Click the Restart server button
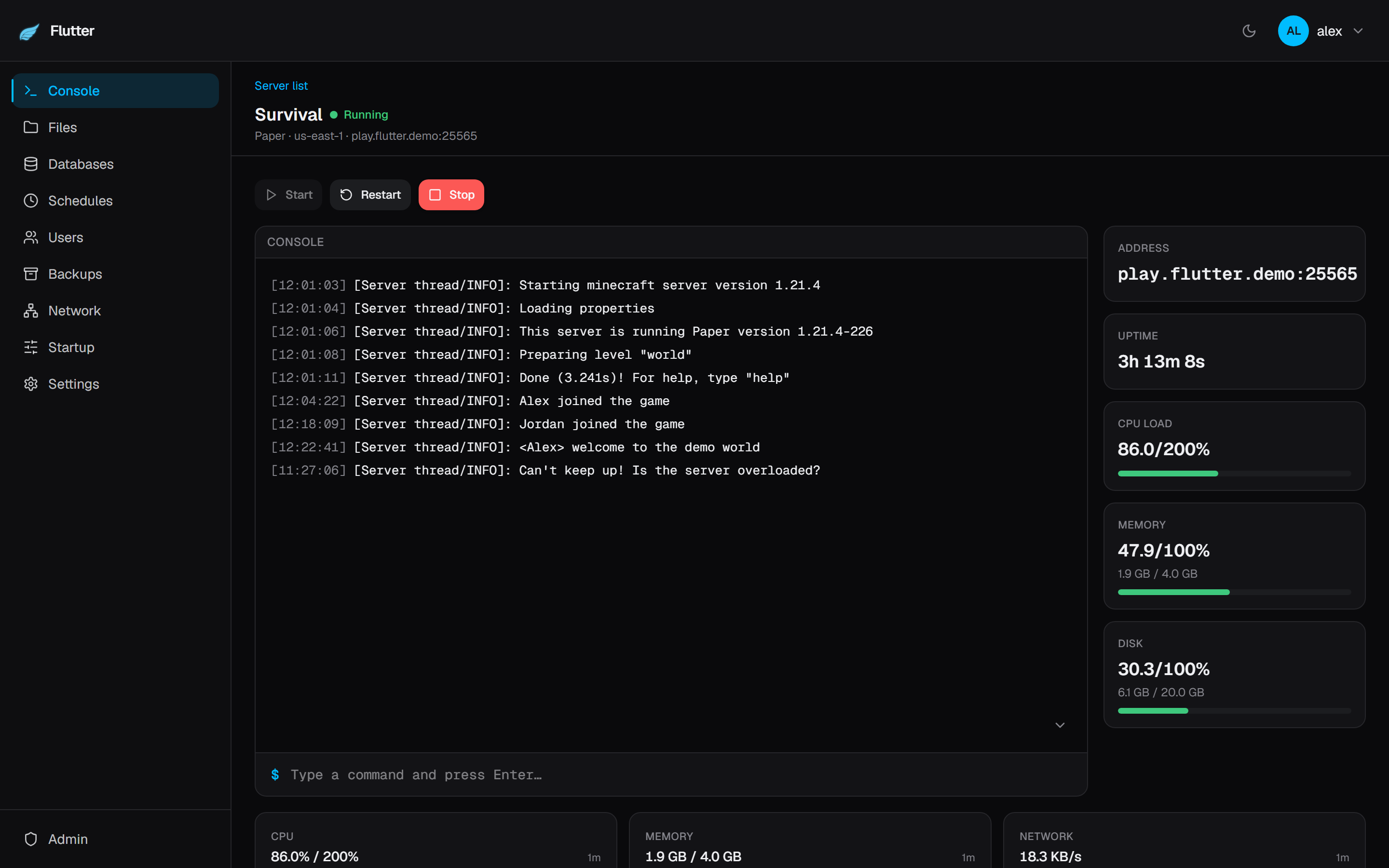The width and height of the screenshot is (1389, 868). 370,195
